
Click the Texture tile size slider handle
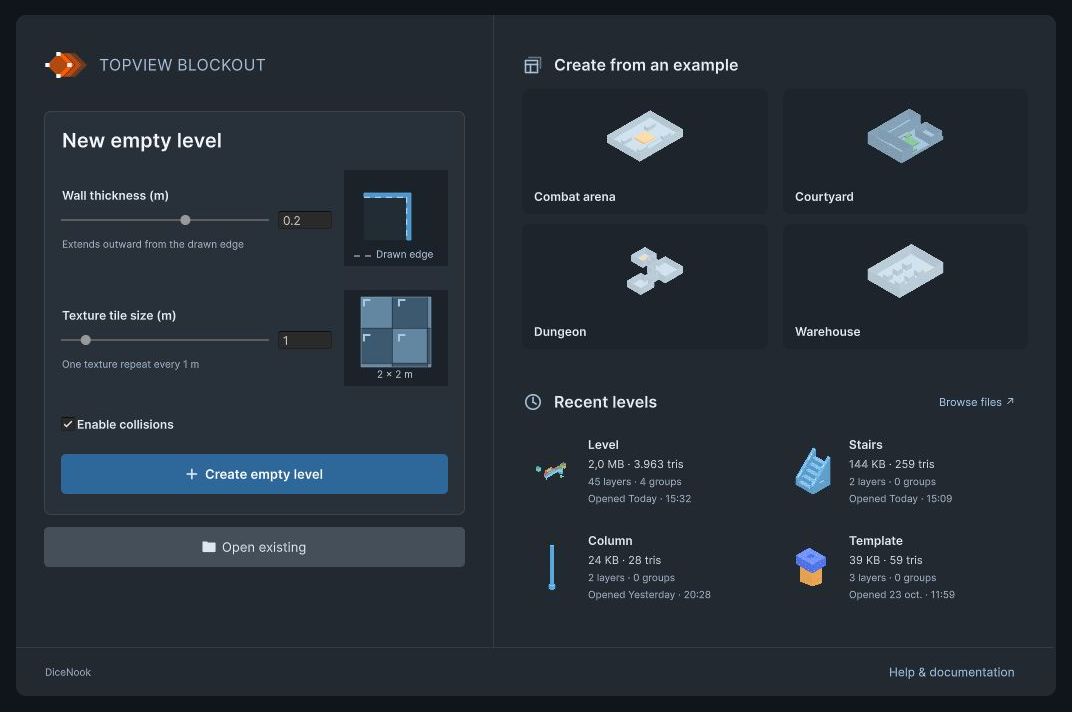coord(85,340)
